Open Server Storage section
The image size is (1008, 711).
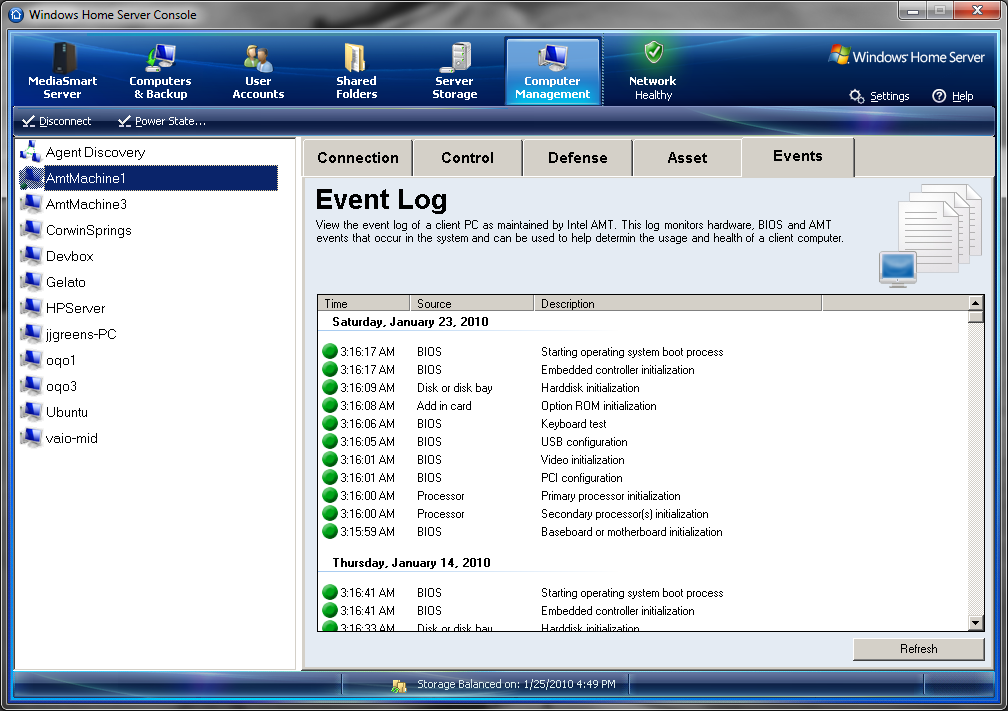tap(454, 71)
